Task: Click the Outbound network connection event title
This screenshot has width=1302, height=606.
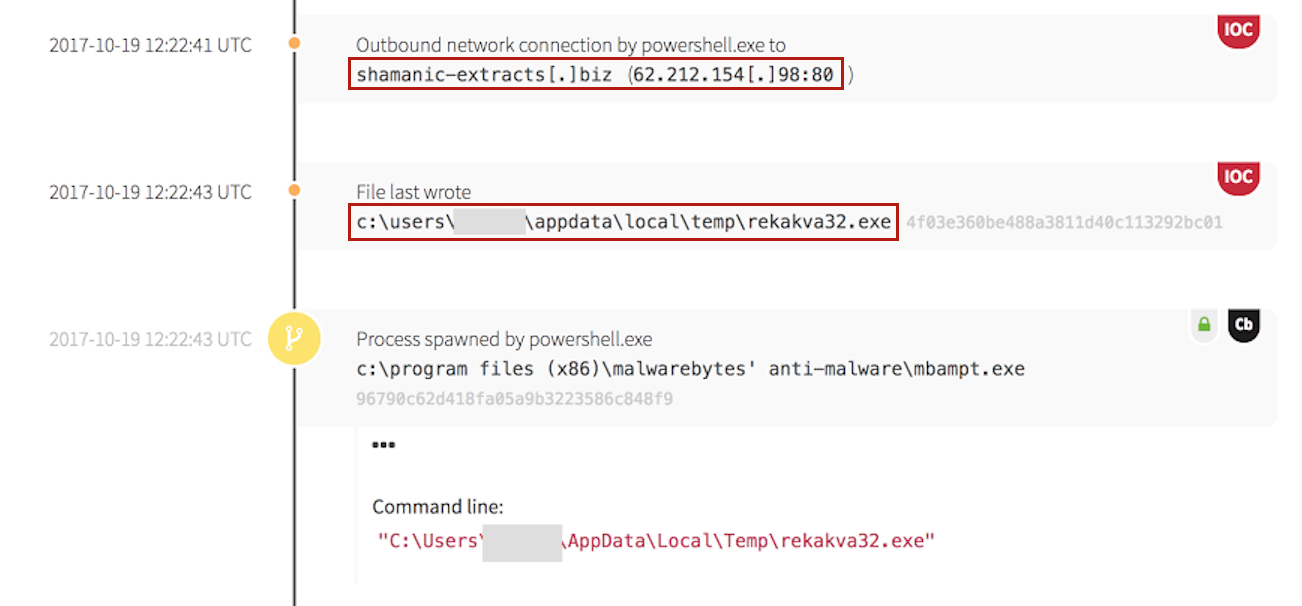Action: [570, 45]
